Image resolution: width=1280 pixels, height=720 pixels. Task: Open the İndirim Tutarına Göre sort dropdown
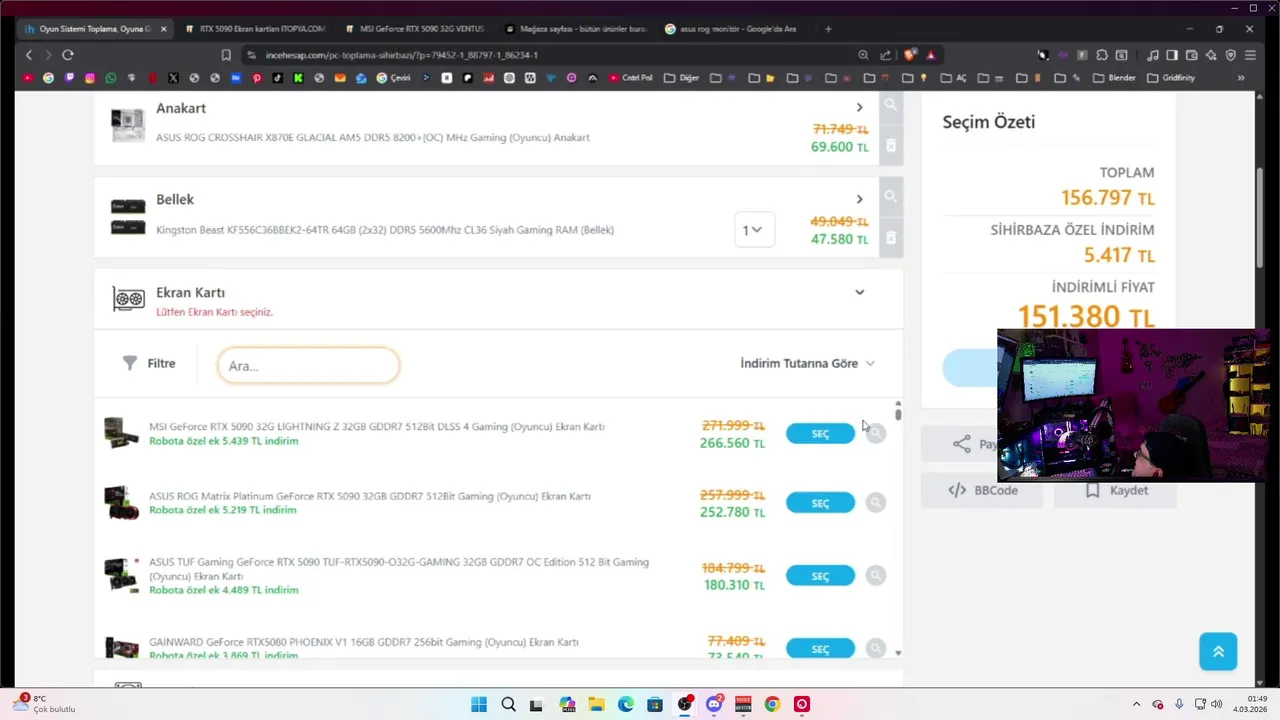[808, 363]
